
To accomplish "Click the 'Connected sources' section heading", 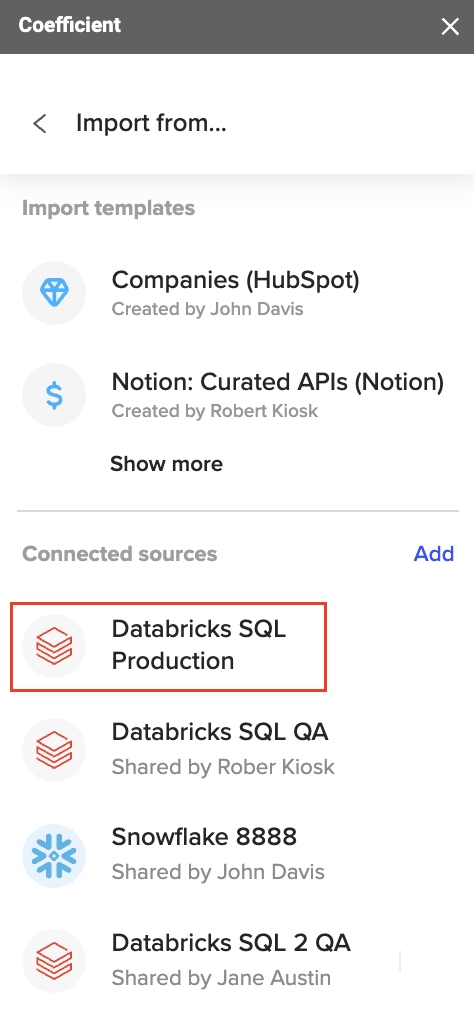I will pyautogui.click(x=119, y=554).
